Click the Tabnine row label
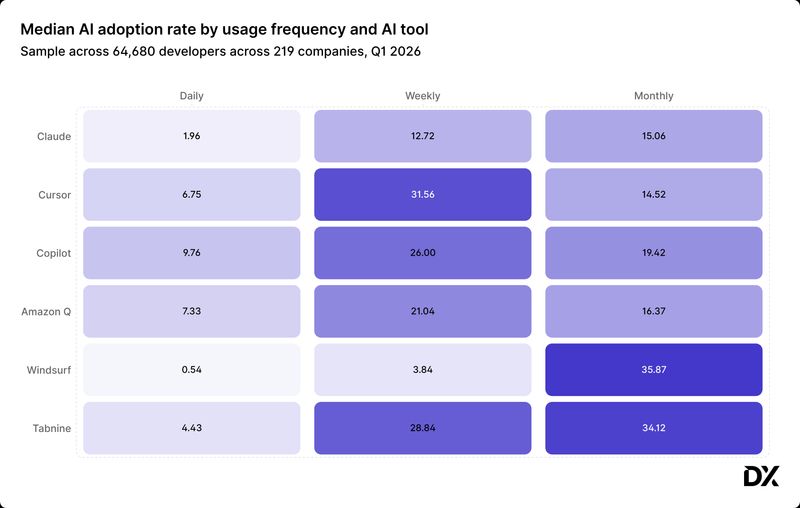The width and height of the screenshot is (800, 508). tap(51, 429)
